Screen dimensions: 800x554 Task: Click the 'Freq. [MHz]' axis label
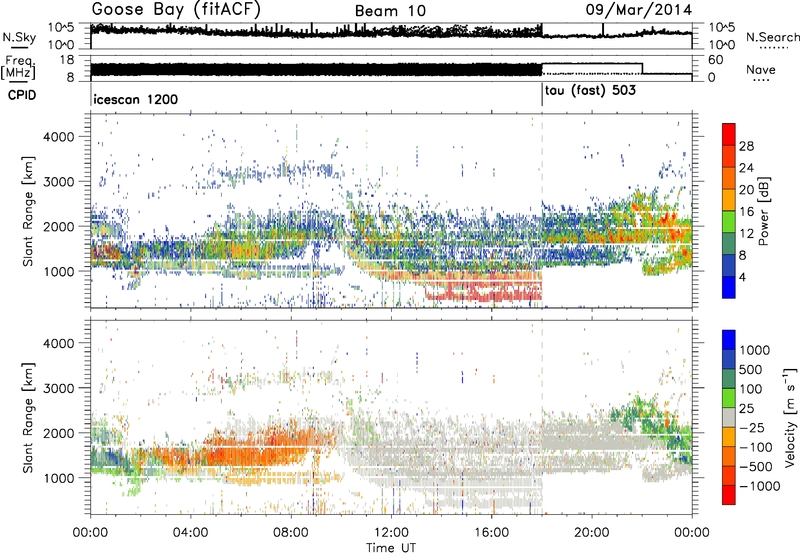pyautogui.click(x=19, y=68)
